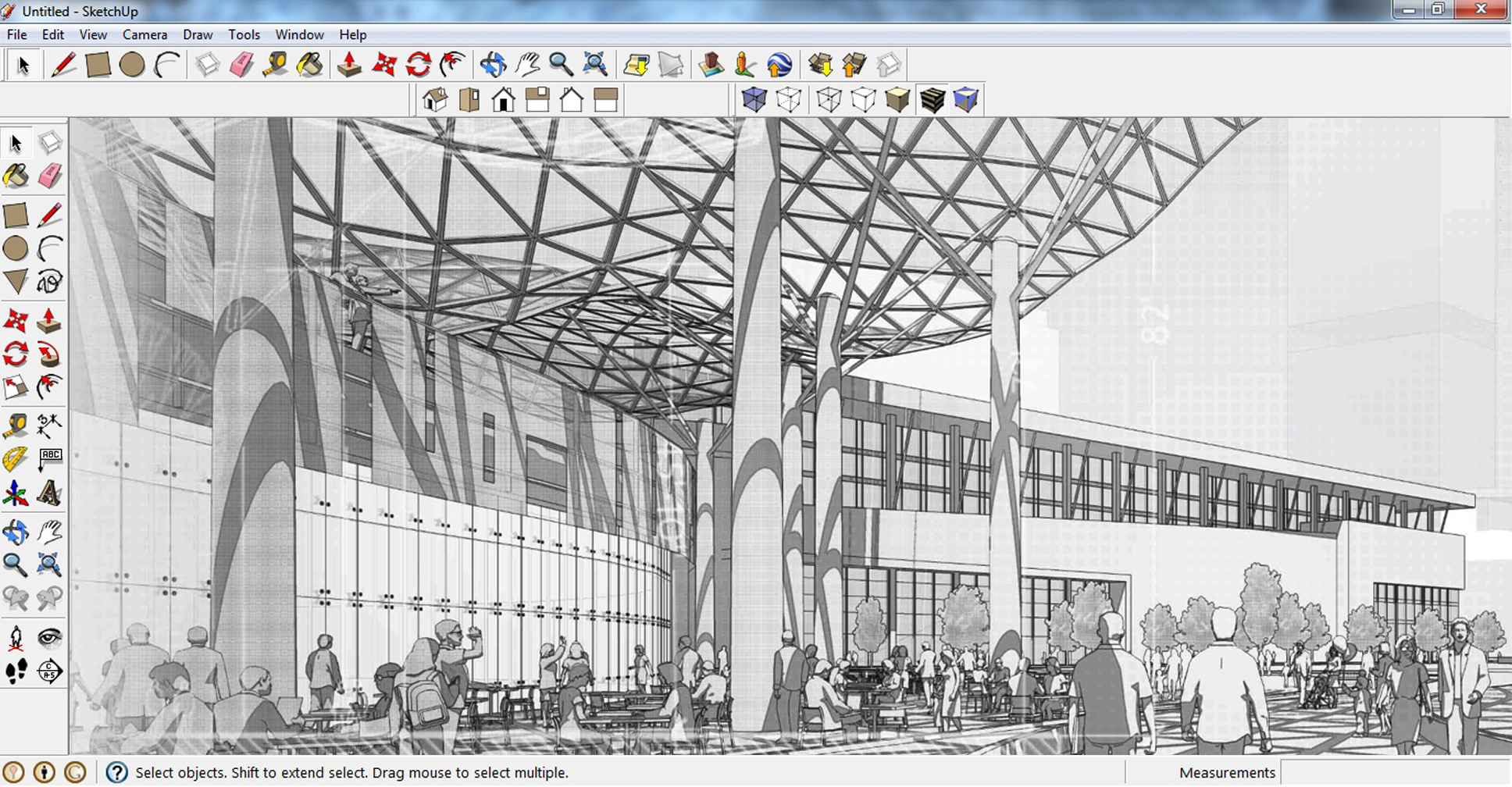
Task: Select the Polygon tool
Action: 16,281
